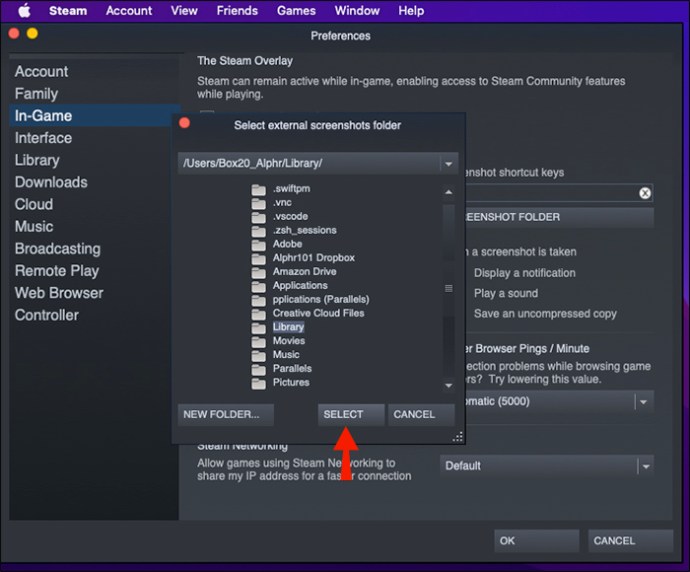Select the In-Game preferences category
Viewport: 690px width, 572px height.
(95, 116)
